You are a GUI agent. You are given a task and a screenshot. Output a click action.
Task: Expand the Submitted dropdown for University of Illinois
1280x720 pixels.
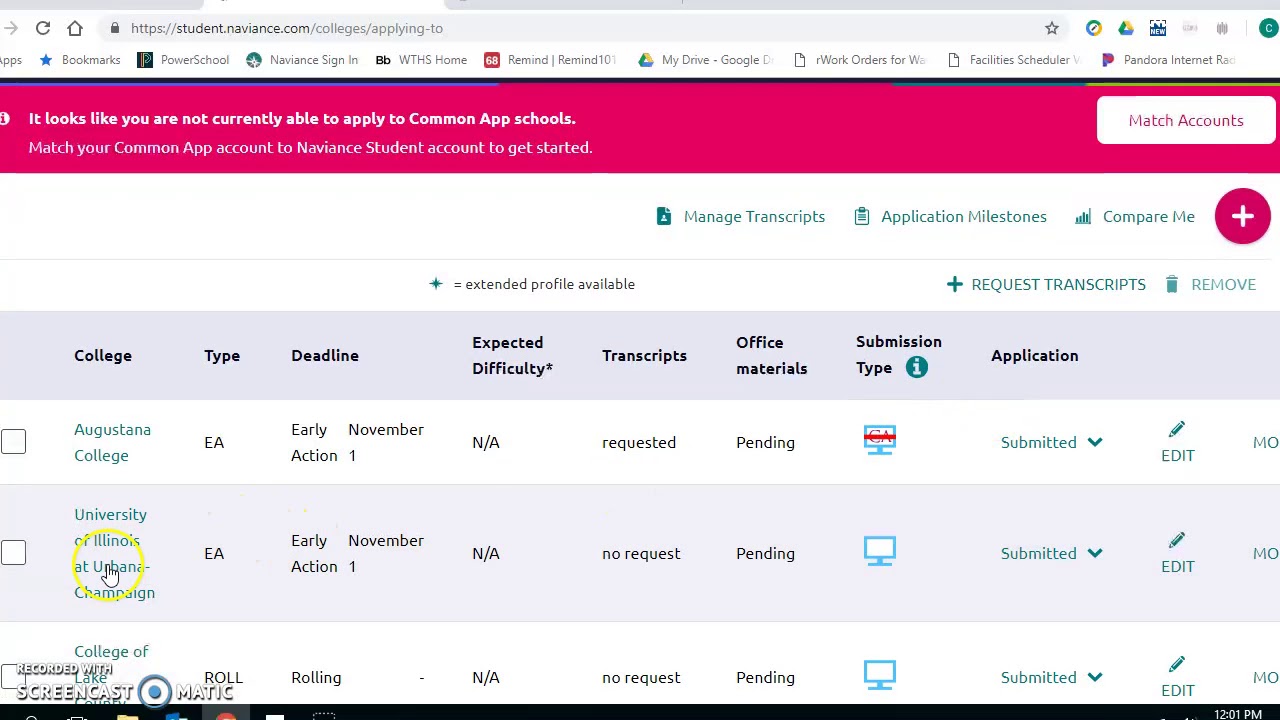tap(1095, 553)
